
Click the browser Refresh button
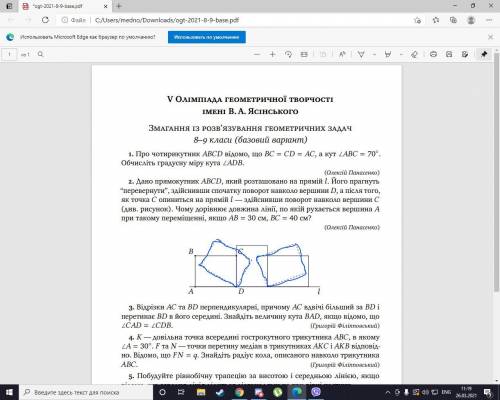(45, 20)
